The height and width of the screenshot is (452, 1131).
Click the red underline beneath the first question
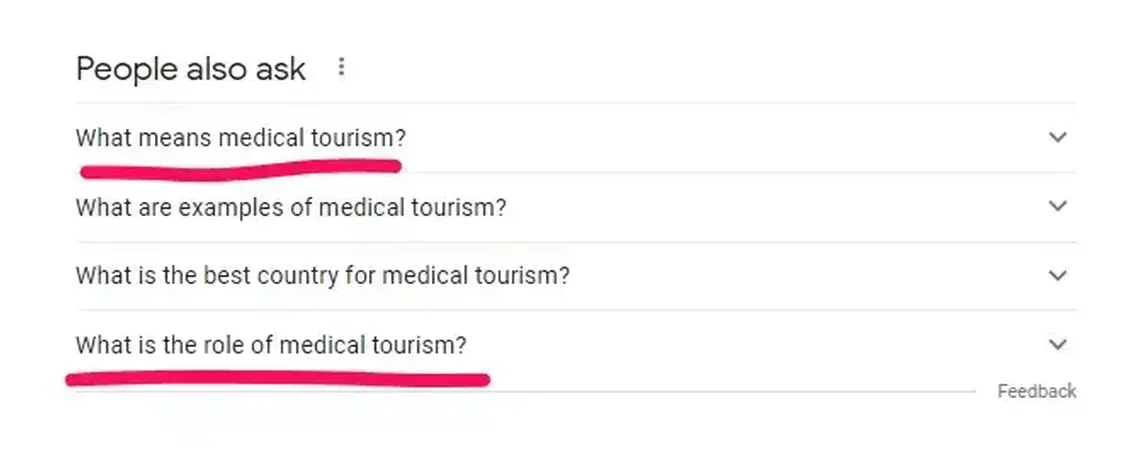[240, 168]
